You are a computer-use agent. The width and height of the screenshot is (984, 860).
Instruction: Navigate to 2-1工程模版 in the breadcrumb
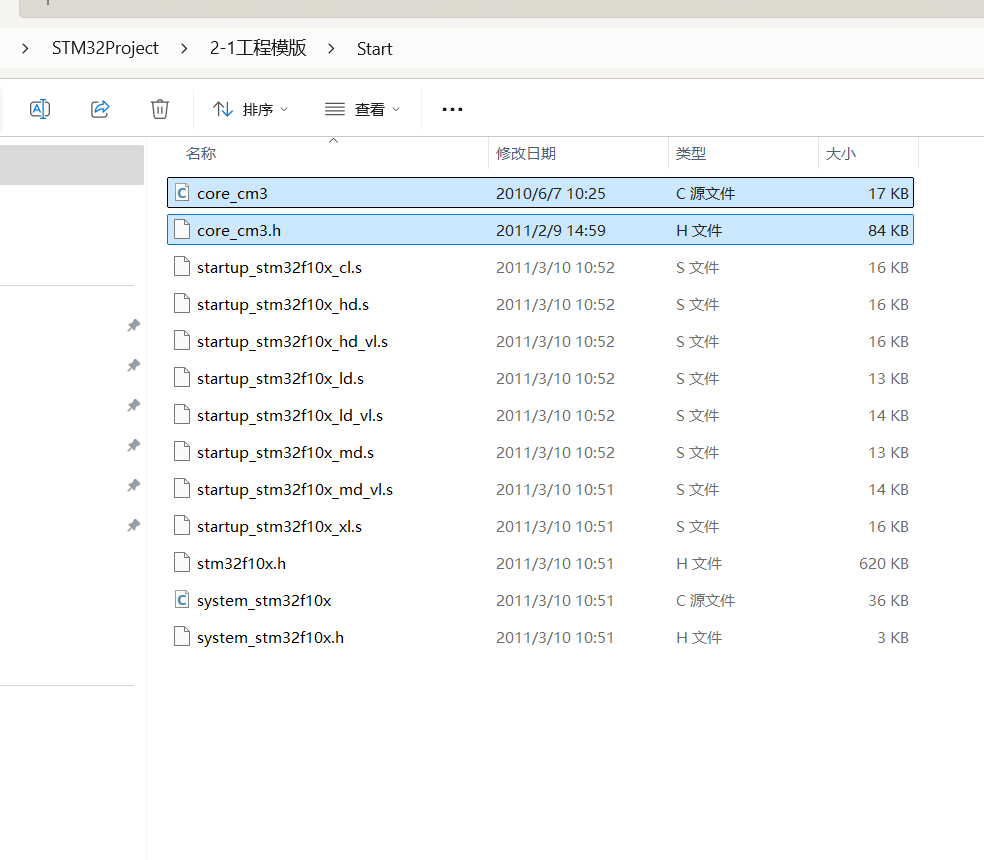(258, 48)
